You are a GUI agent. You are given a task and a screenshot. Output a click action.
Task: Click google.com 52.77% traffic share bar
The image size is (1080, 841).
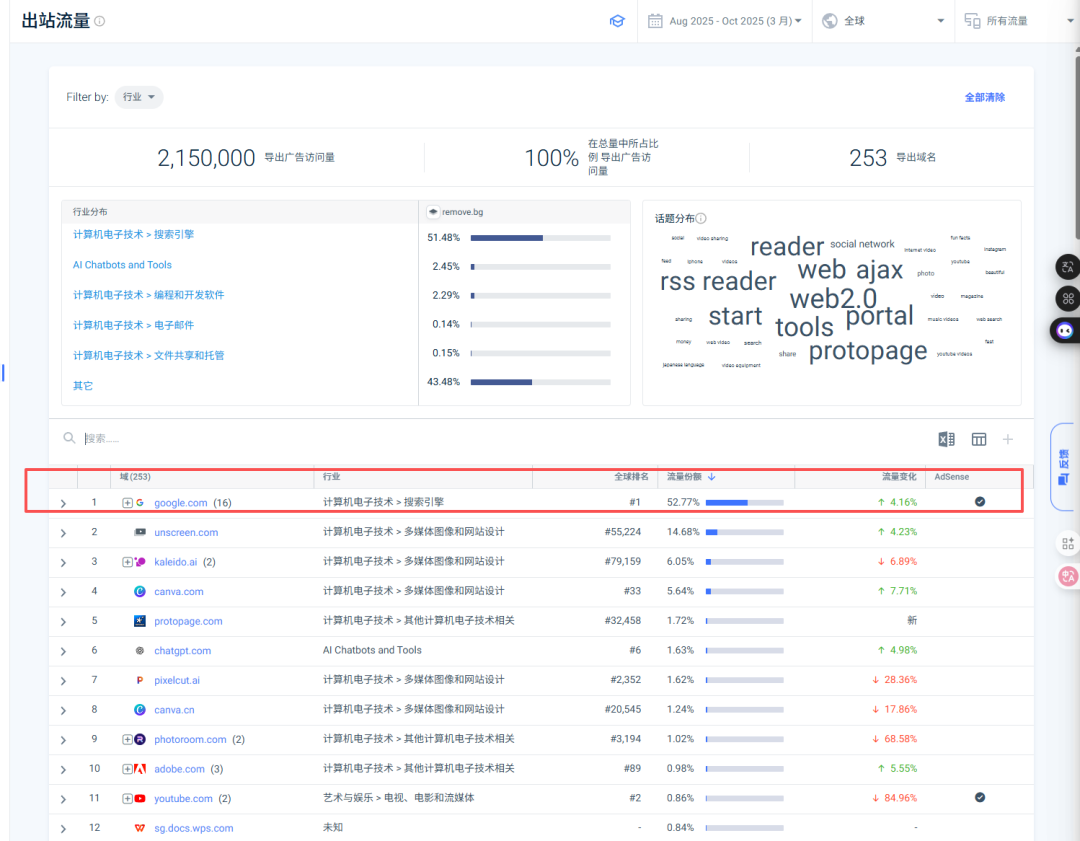(745, 502)
